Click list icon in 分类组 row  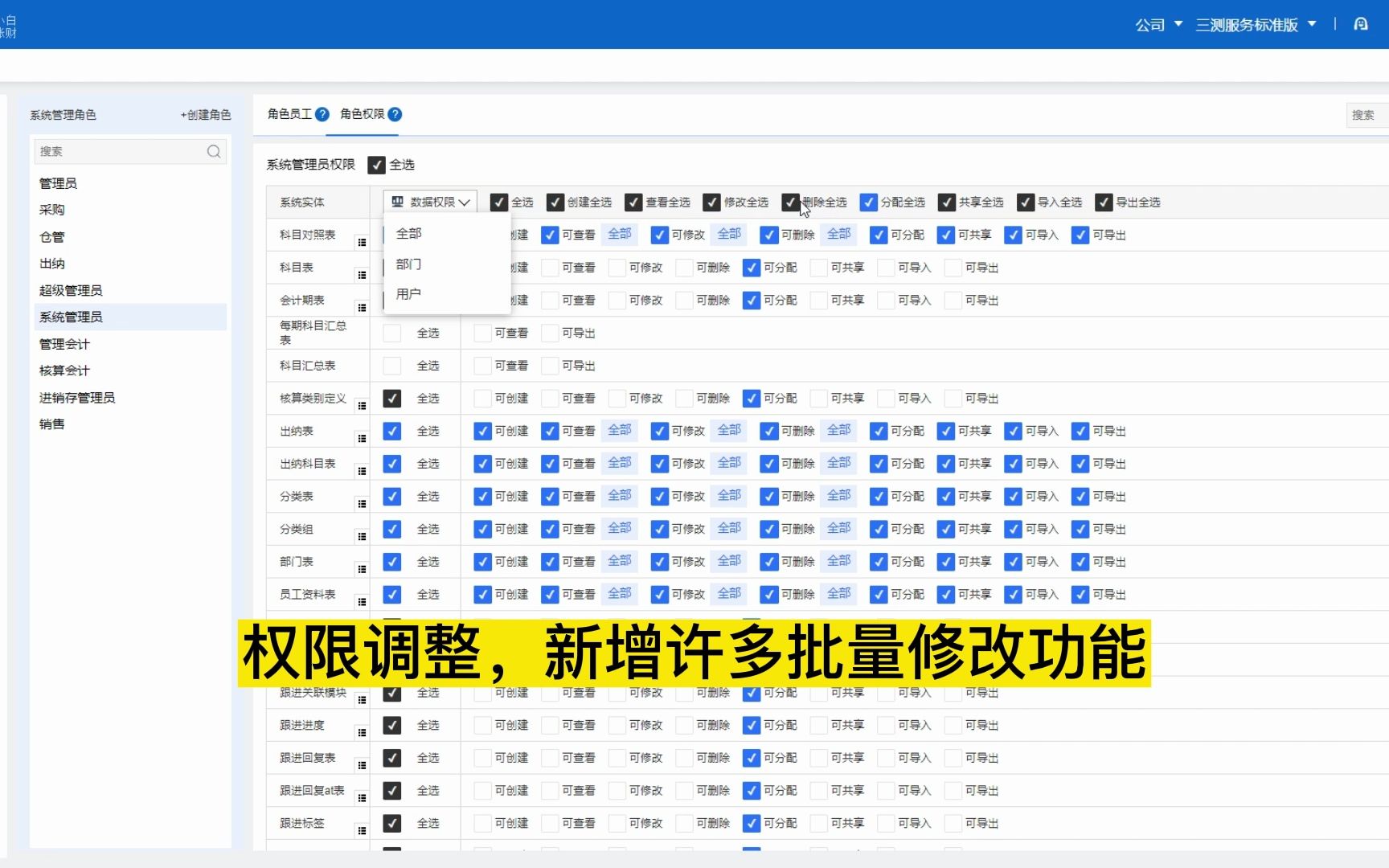click(x=362, y=536)
